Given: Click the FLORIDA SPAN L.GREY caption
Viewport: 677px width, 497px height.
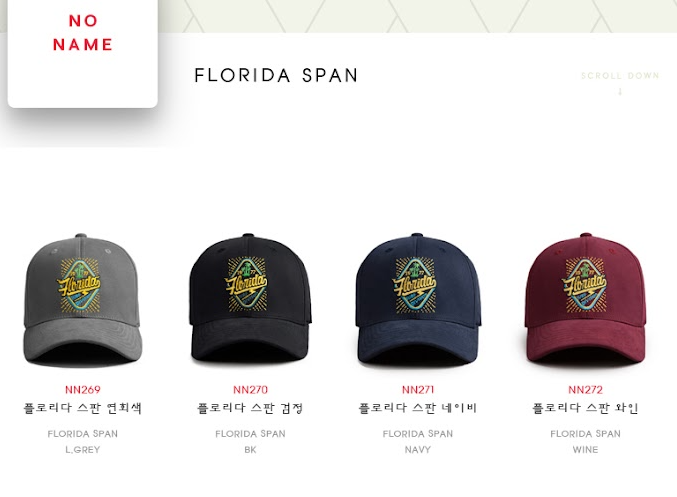Looking at the screenshot, I should pos(82,441).
